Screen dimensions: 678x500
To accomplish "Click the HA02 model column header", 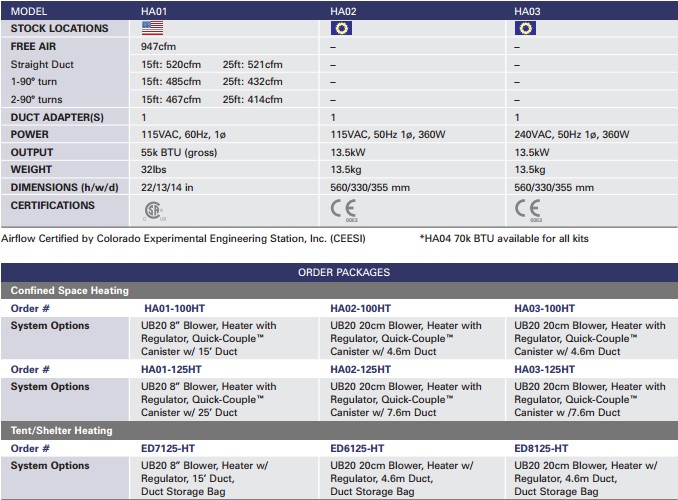I will [x=343, y=11].
